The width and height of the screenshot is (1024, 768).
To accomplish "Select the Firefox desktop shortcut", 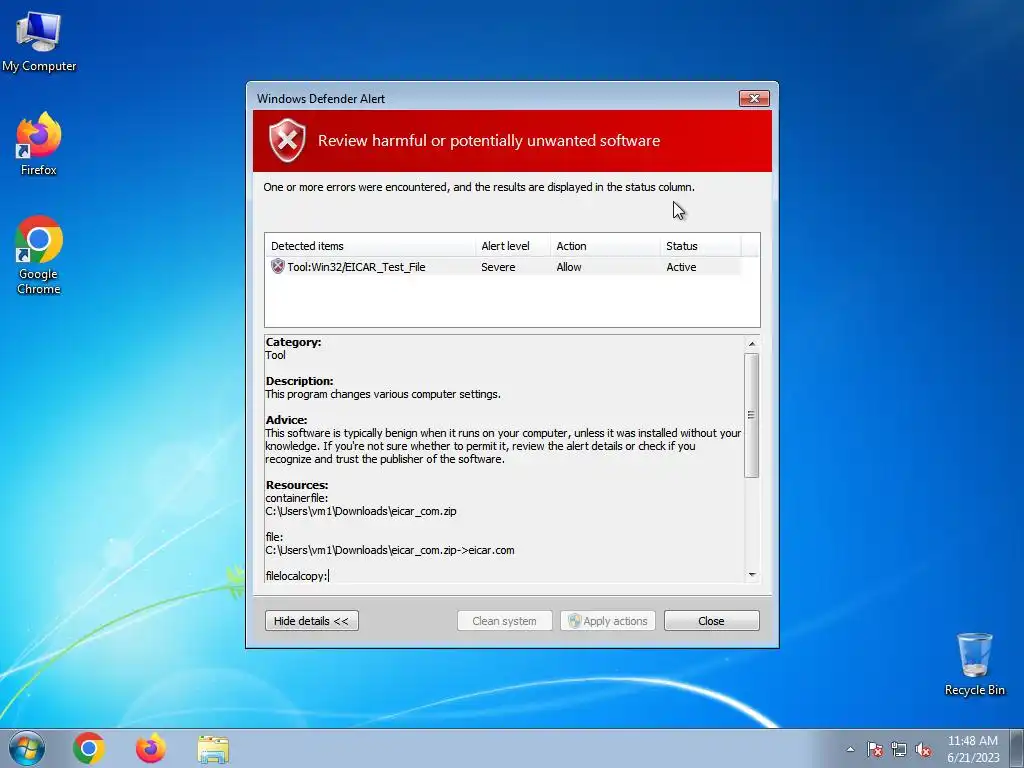I will 39,144.
